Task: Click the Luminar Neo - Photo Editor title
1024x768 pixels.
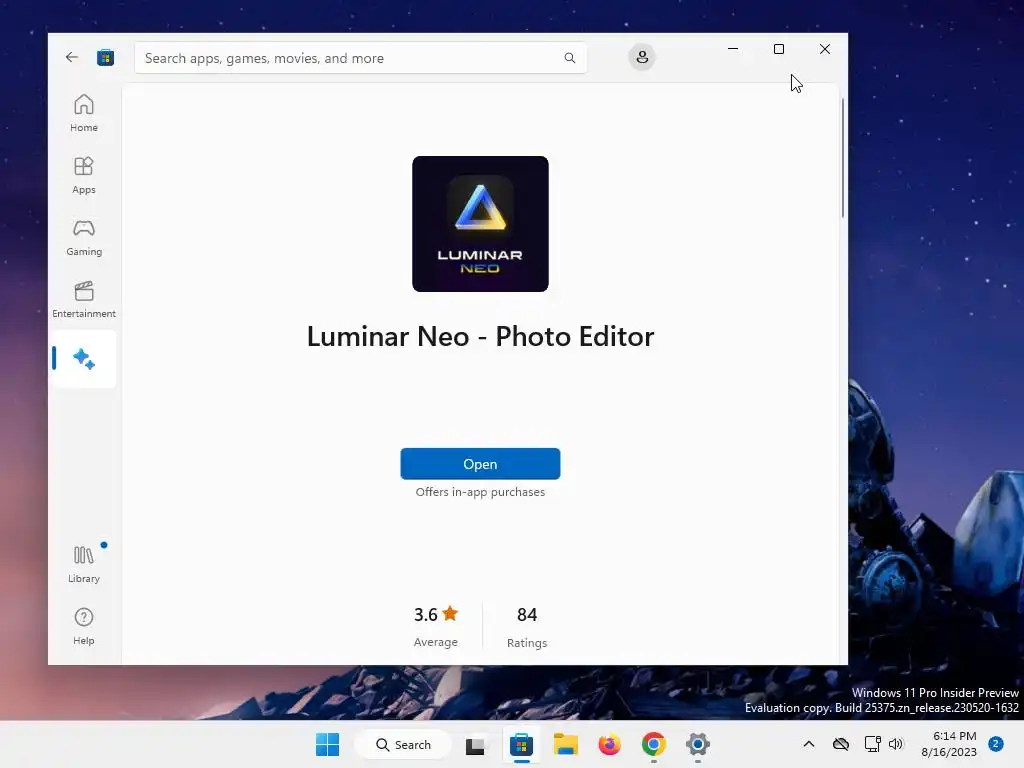Action: point(480,337)
